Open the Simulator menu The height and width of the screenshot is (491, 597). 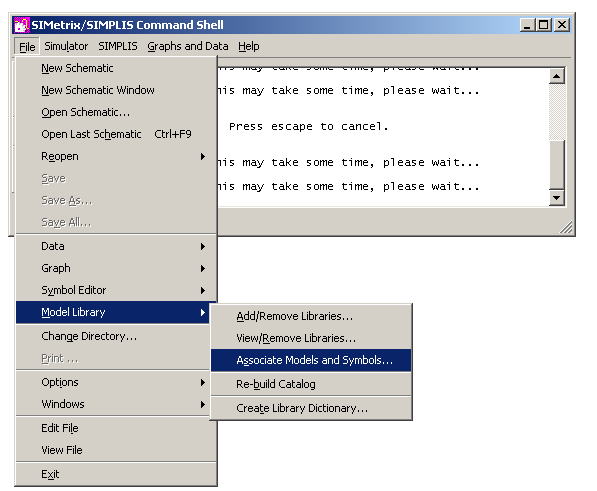[x=66, y=46]
